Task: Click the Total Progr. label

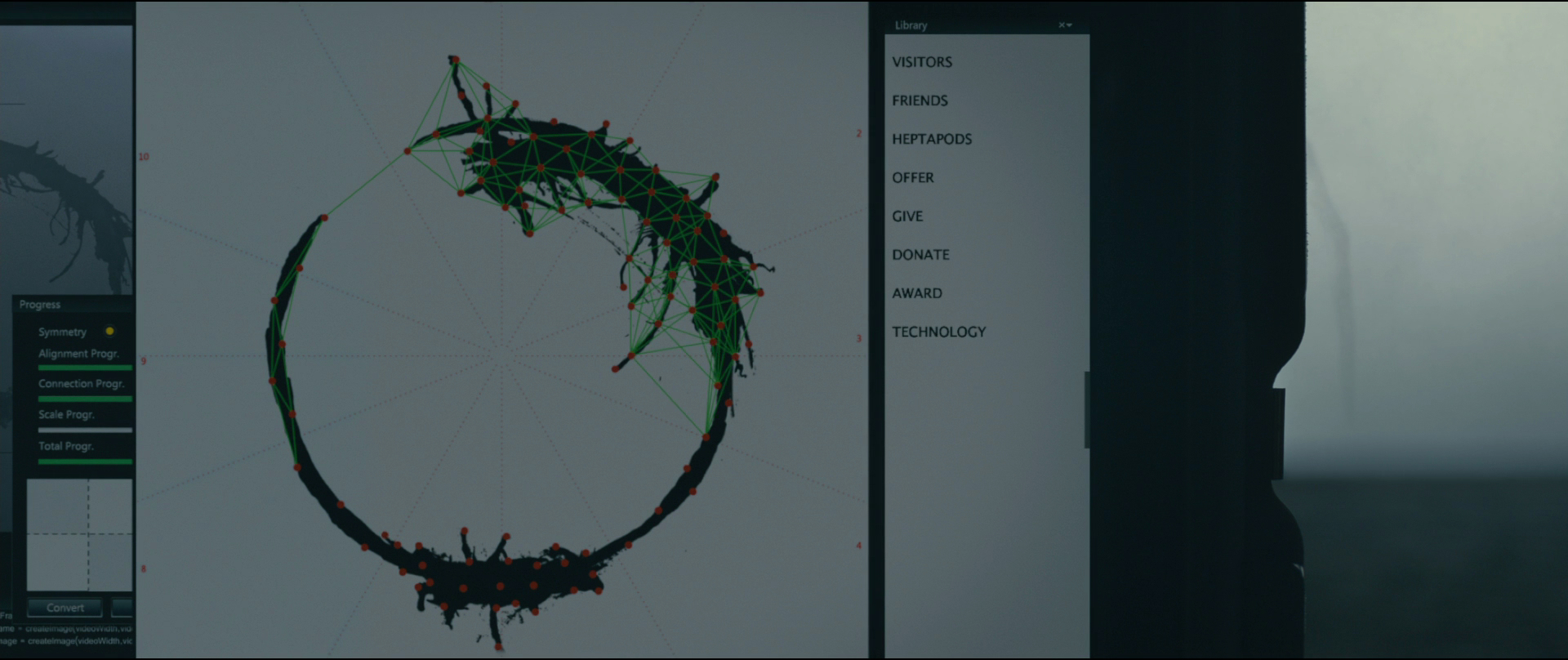Action: point(65,446)
